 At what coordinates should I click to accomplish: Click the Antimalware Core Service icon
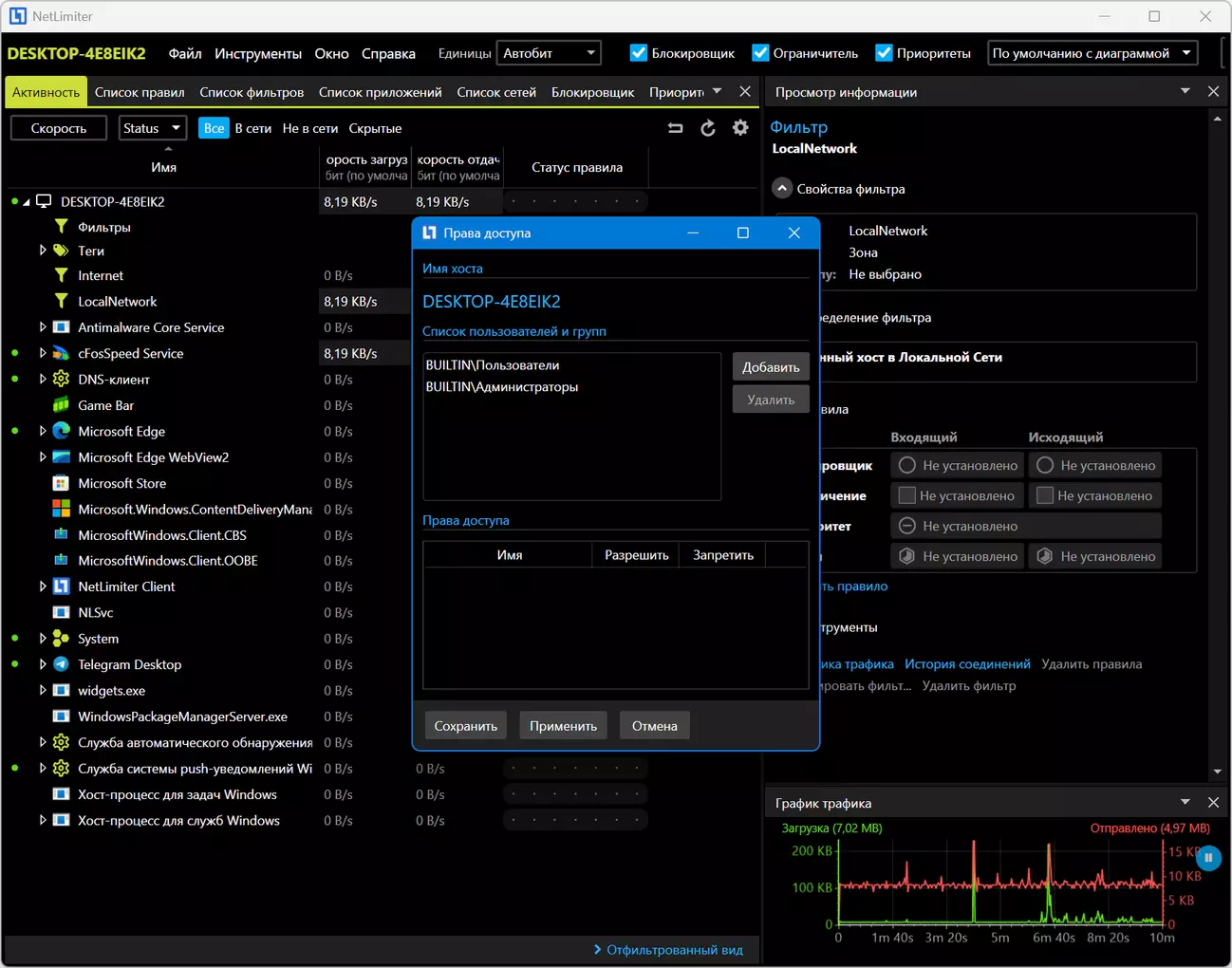[x=61, y=327]
